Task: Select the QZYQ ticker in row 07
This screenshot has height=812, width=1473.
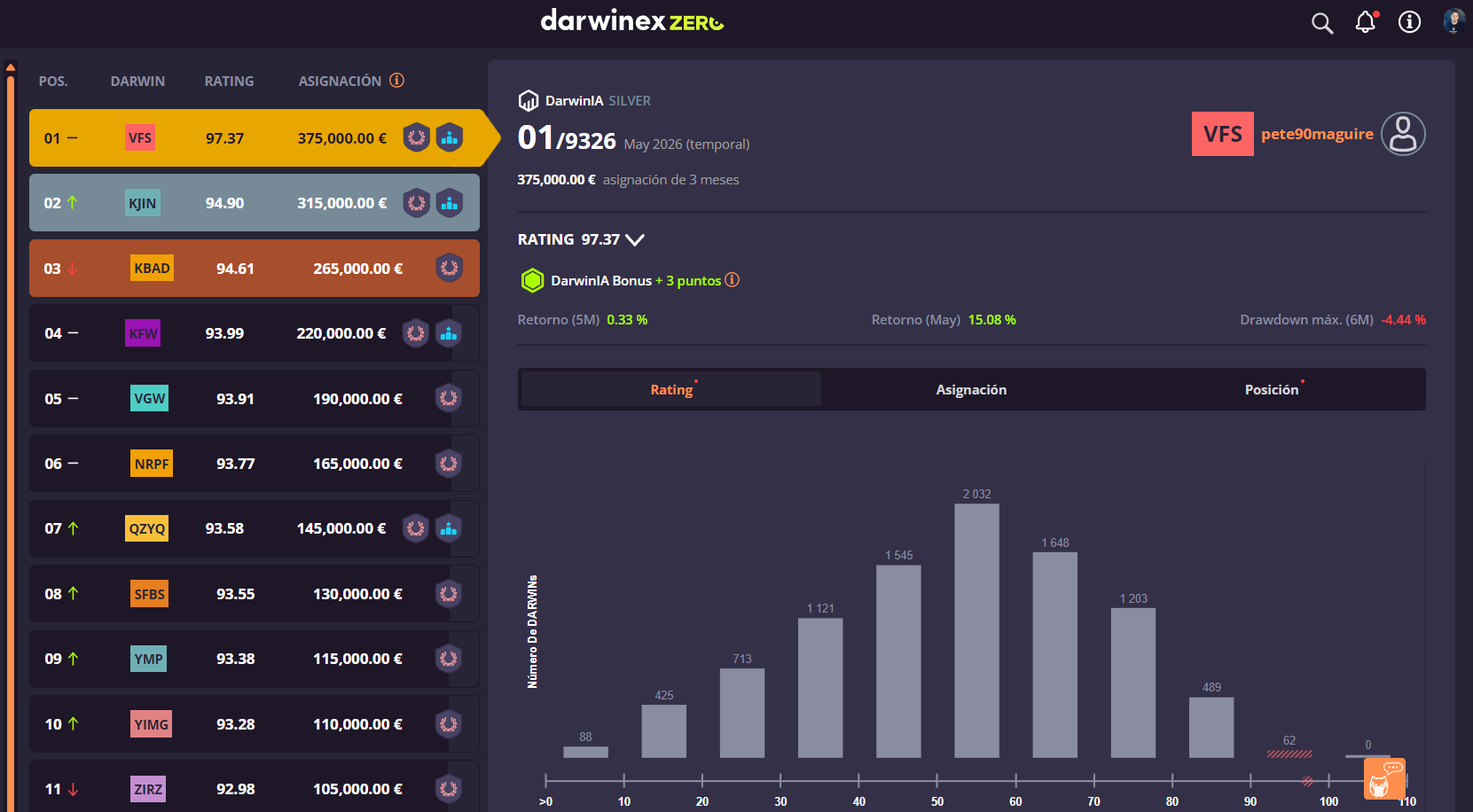Action: tap(146, 528)
